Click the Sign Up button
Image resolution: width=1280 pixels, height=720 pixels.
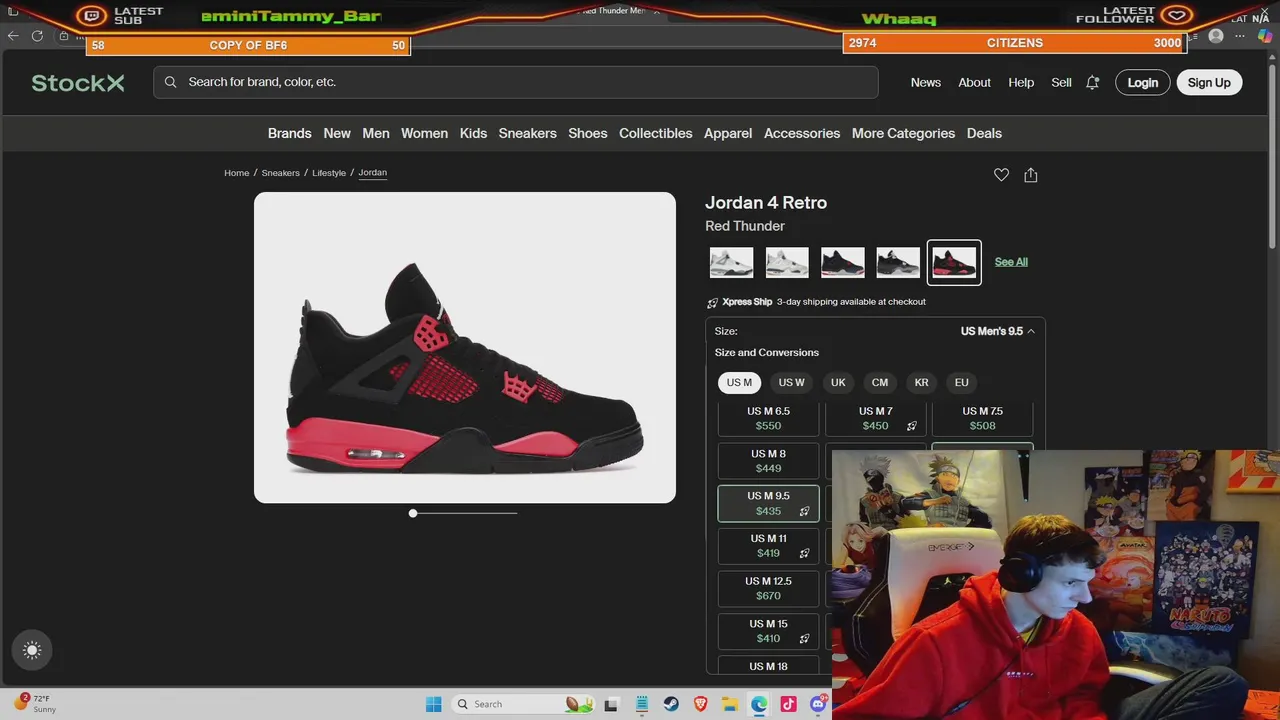(x=1209, y=83)
